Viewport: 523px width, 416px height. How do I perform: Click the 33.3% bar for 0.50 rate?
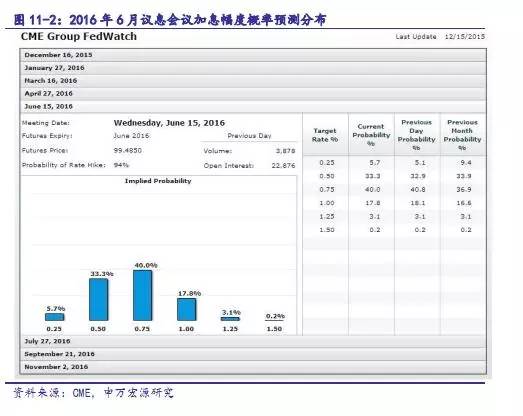[x=98, y=300]
